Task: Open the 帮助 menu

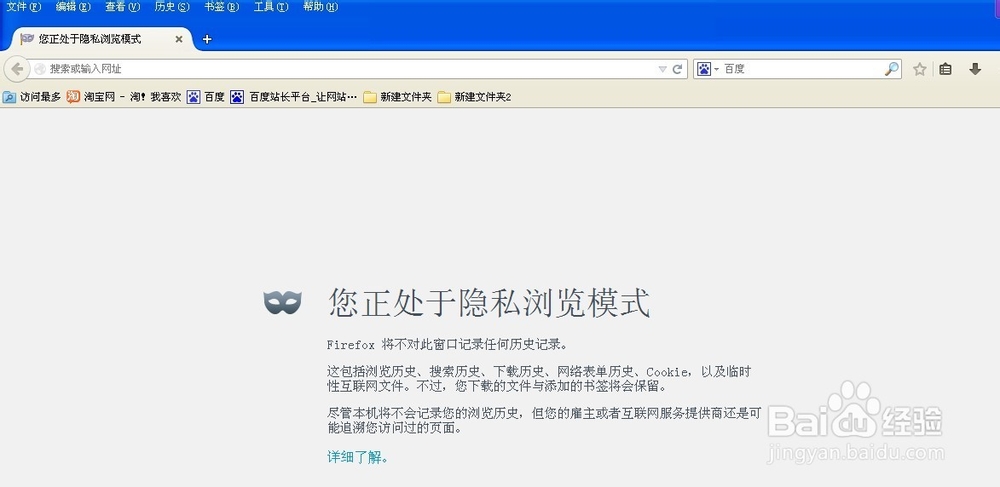Action: point(321,7)
